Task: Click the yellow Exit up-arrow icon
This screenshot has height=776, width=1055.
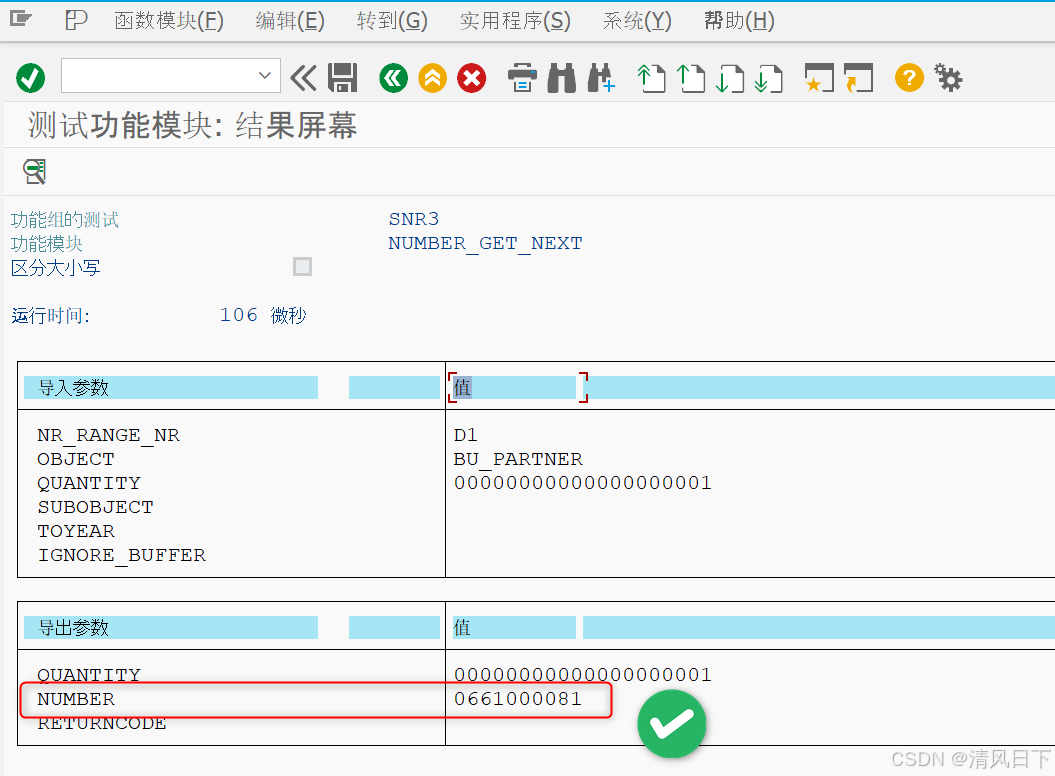Action: coord(433,78)
